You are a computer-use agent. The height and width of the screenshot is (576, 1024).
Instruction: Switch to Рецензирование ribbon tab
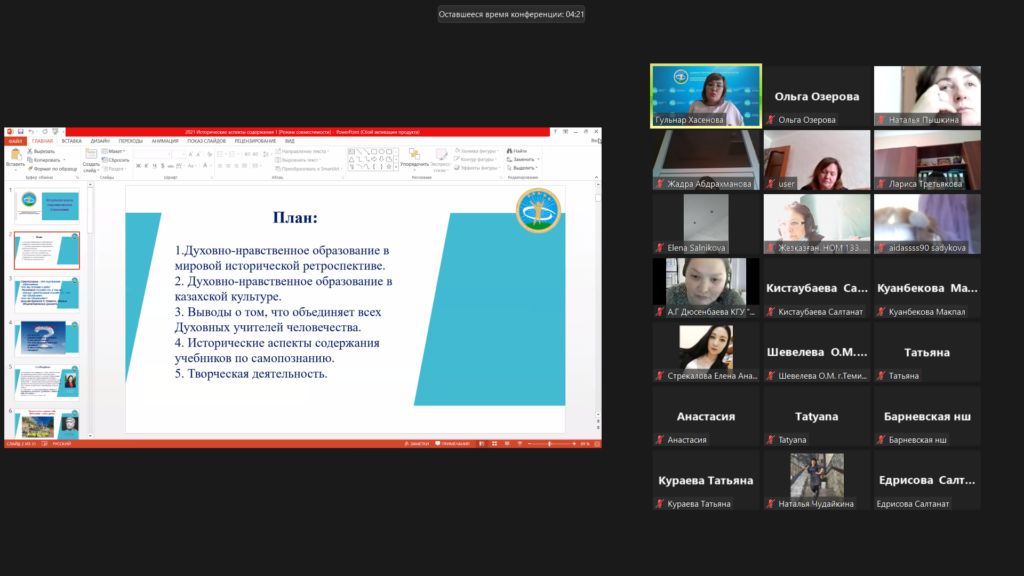point(255,141)
